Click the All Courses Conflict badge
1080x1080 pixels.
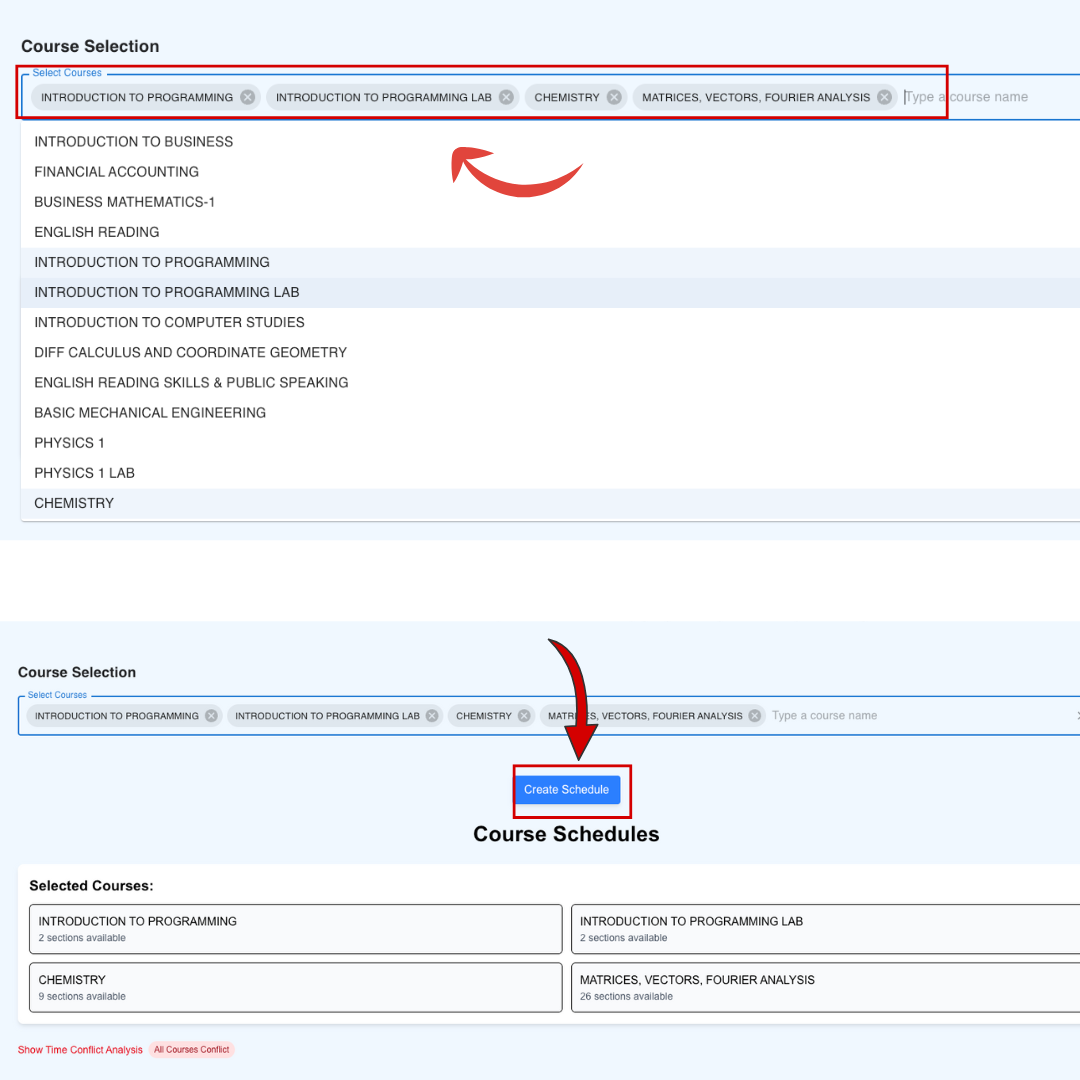point(192,1050)
